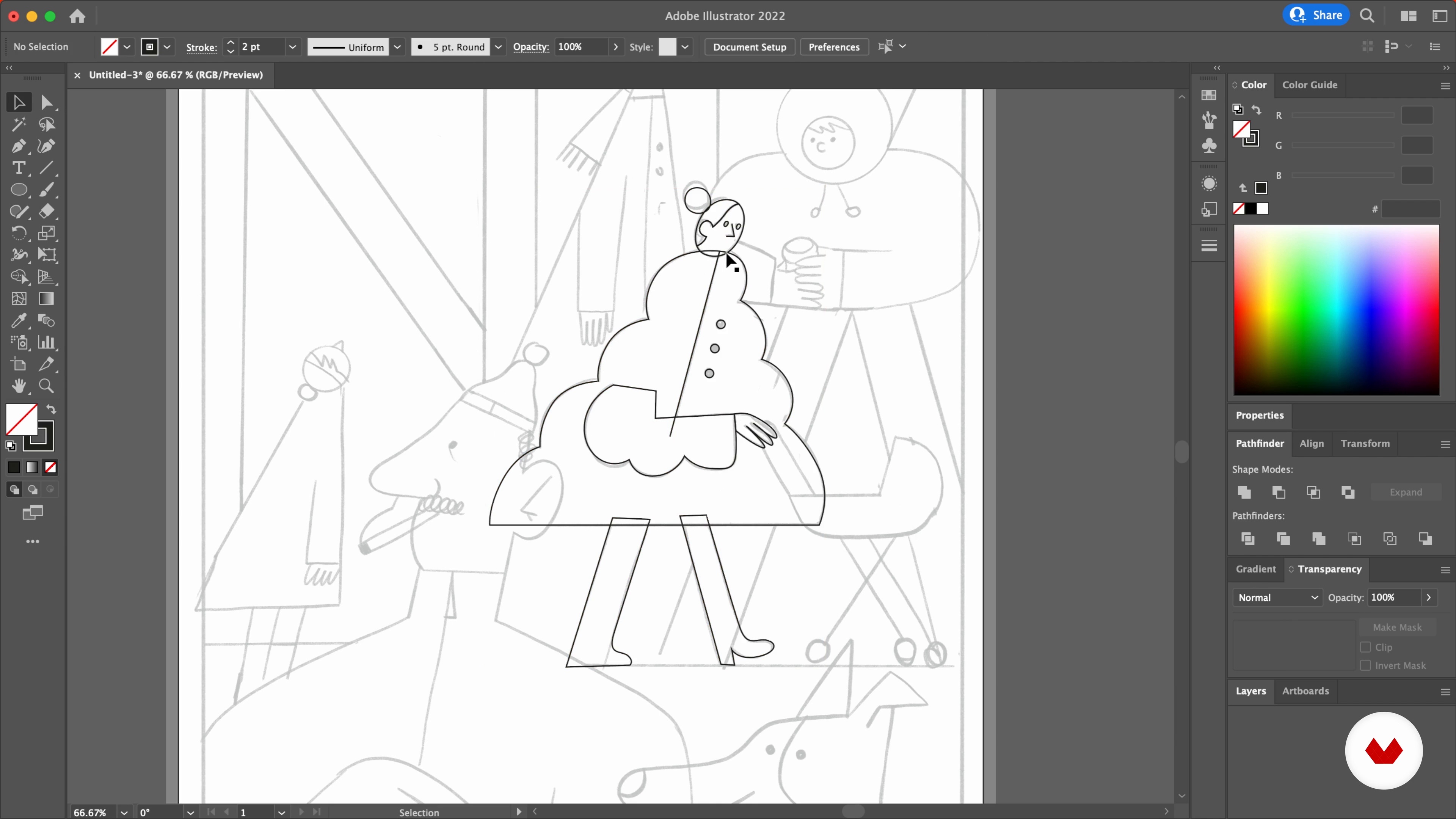
Task: Click the Divide pathfinder icon
Action: click(x=1247, y=539)
